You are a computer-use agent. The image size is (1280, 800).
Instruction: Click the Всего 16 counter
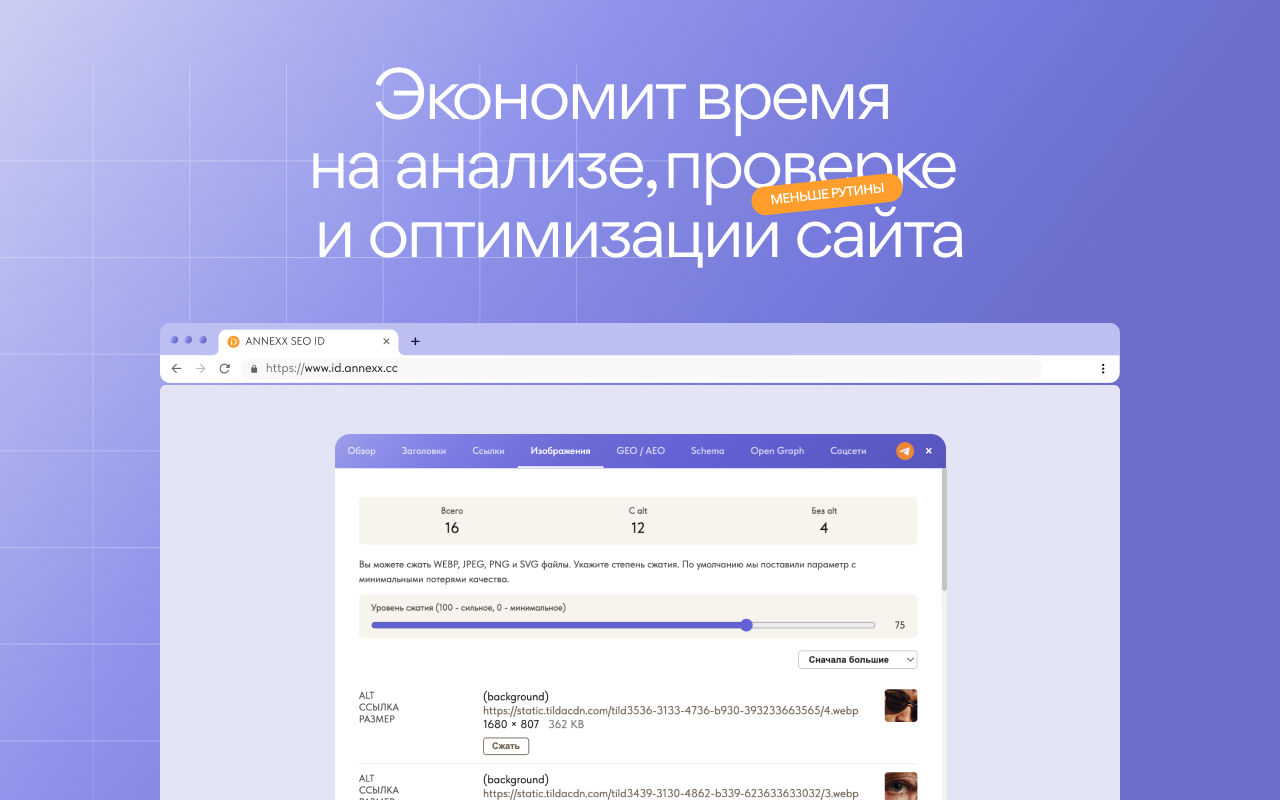point(452,520)
